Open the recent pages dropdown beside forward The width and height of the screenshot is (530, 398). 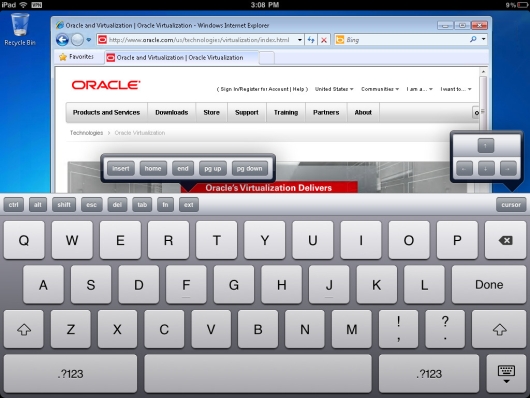pos(89,40)
